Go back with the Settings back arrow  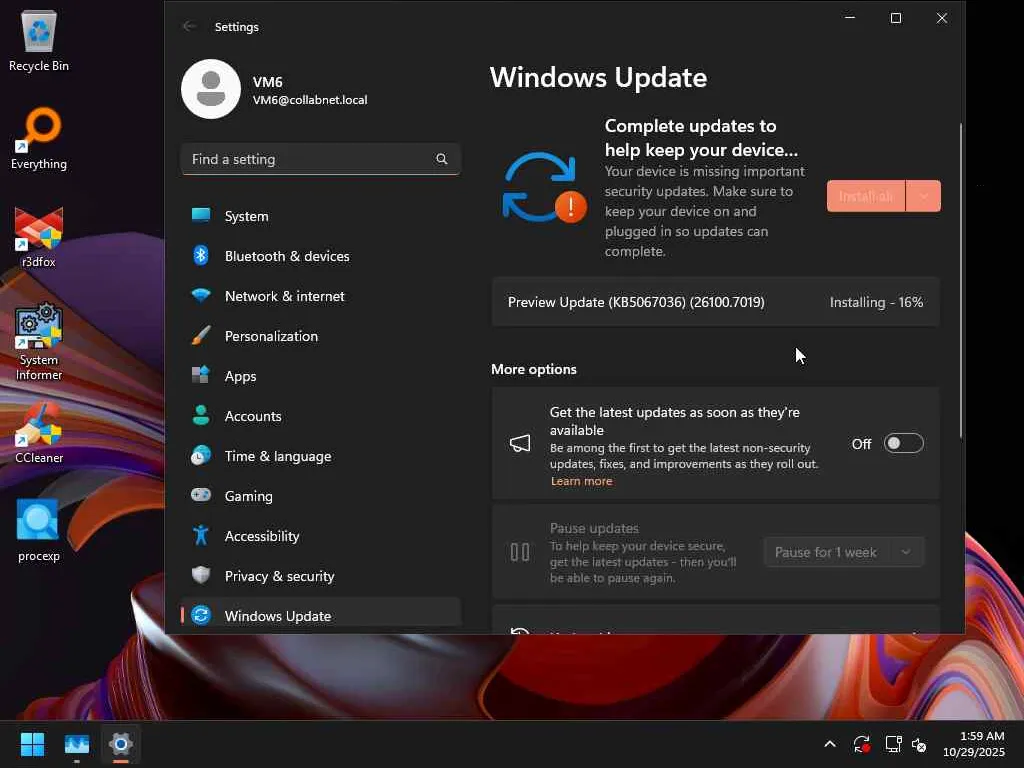point(189,26)
